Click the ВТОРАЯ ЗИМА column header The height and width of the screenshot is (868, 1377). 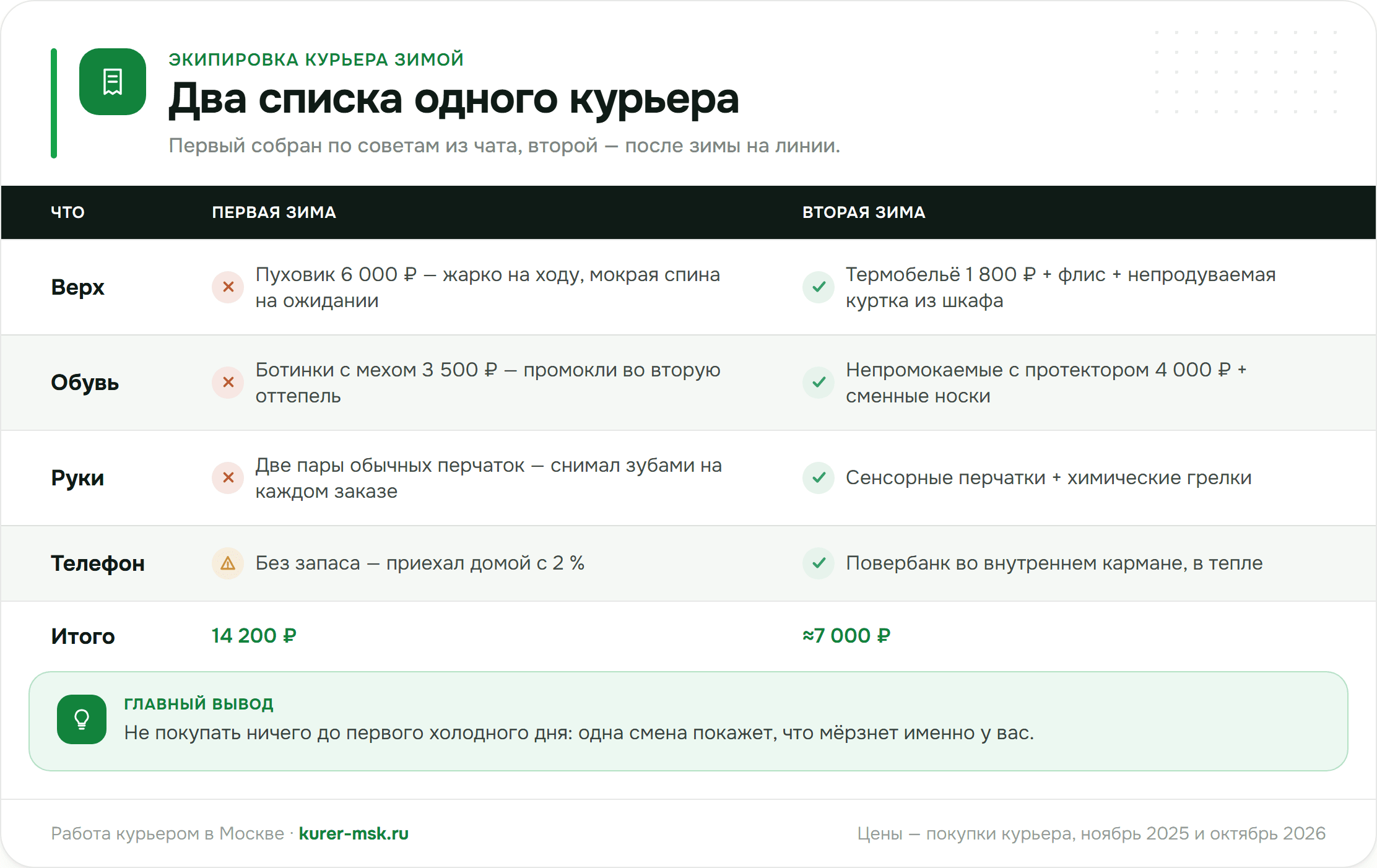click(864, 212)
